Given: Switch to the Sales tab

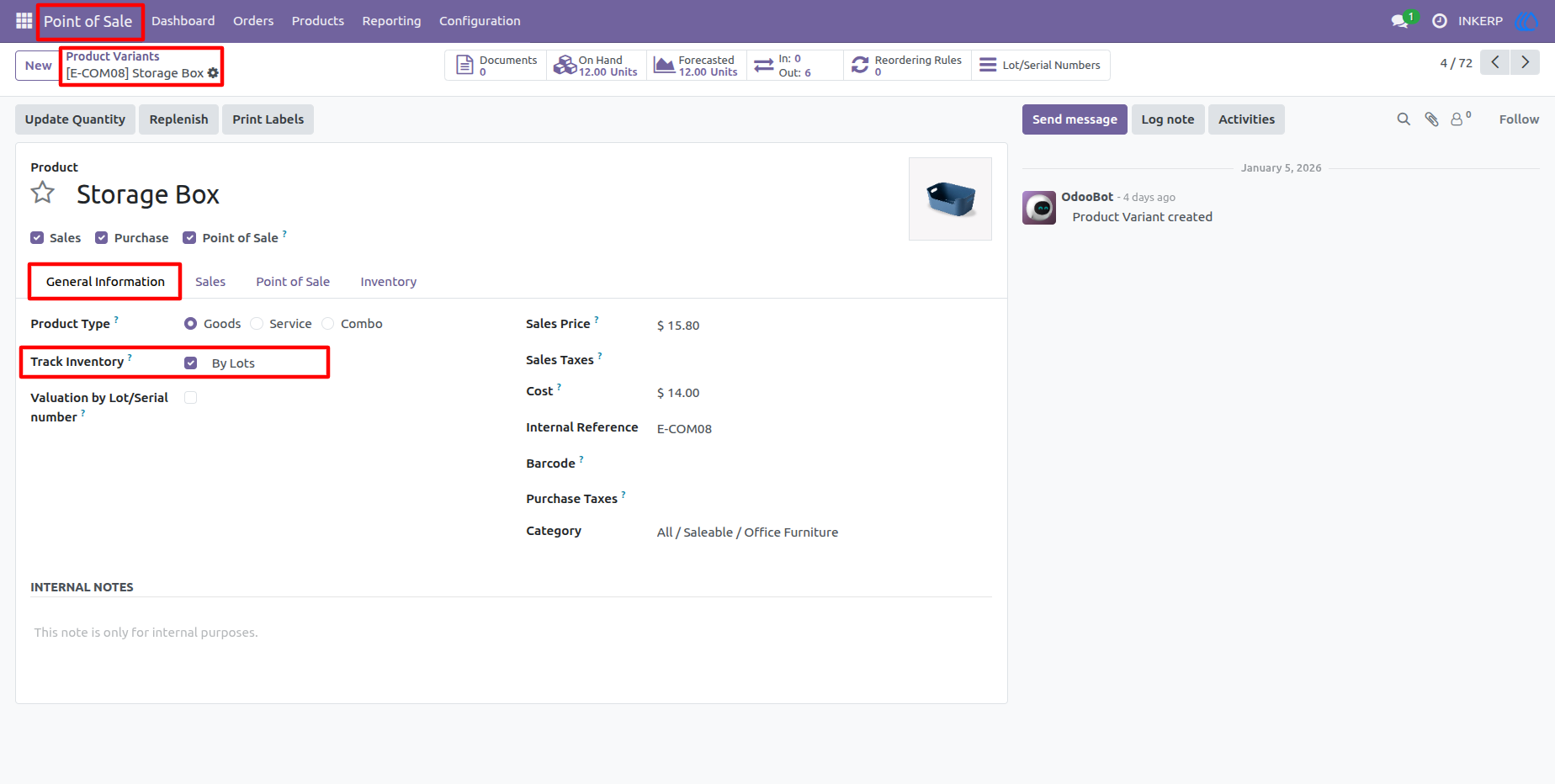Looking at the screenshot, I should pyautogui.click(x=210, y=282).
